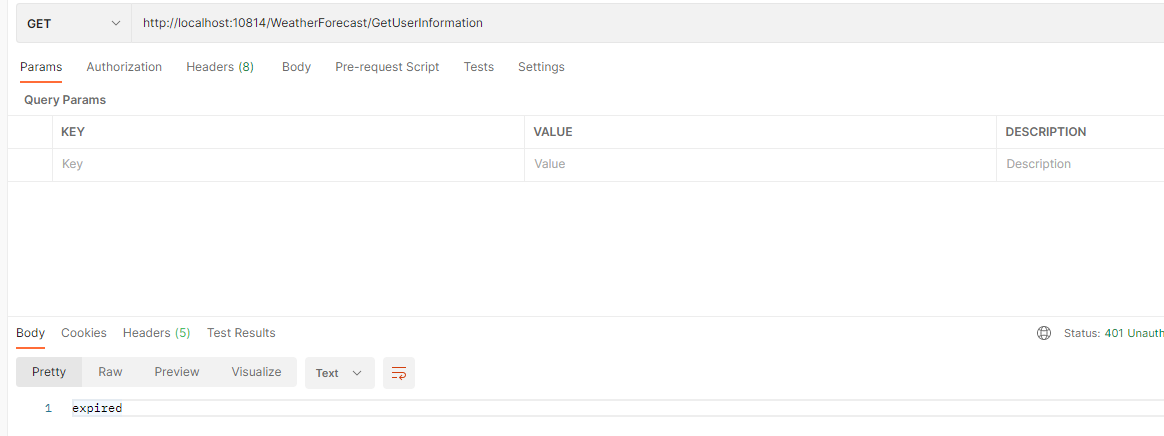Click the globe network icon near Status
The image size is (1164, 436).
click(x=1044, y=333)
